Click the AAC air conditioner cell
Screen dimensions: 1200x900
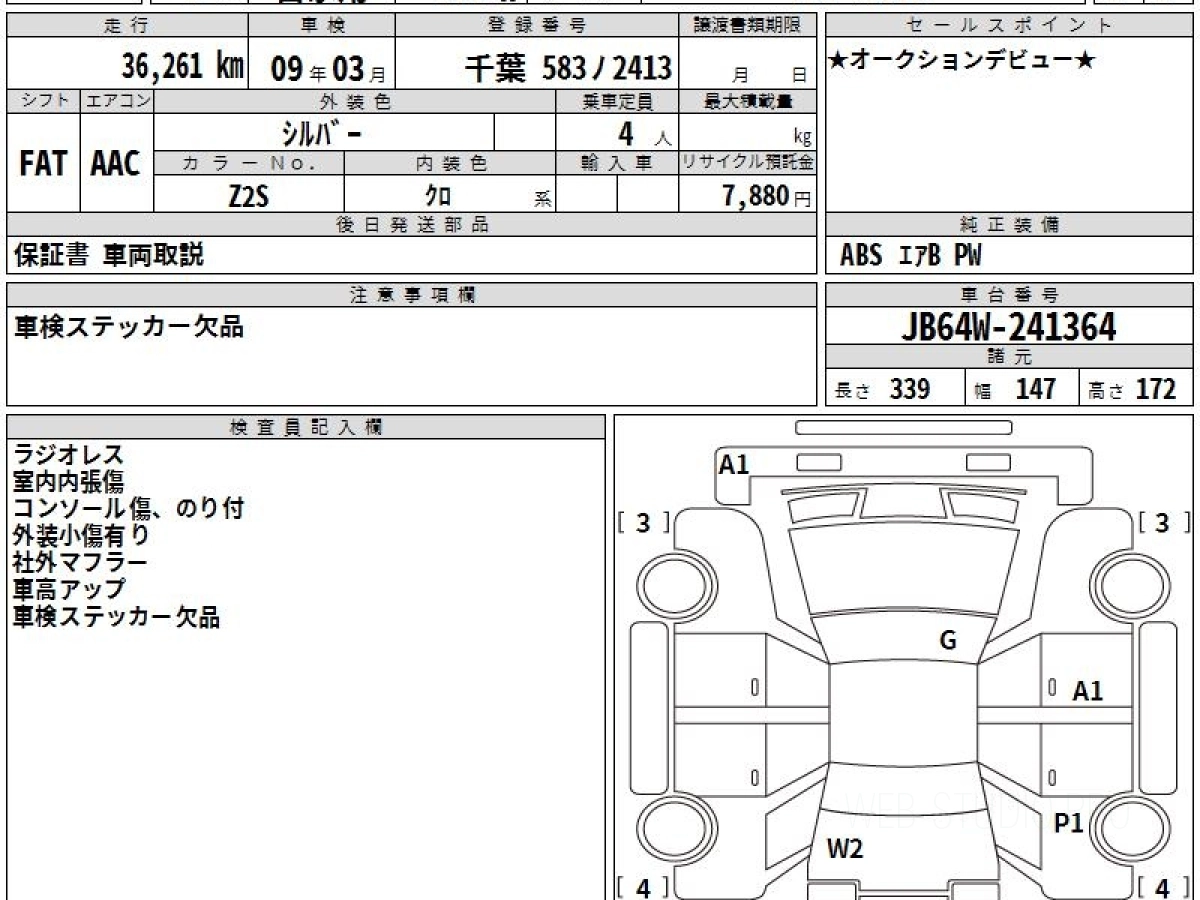[x=116, y=164]
